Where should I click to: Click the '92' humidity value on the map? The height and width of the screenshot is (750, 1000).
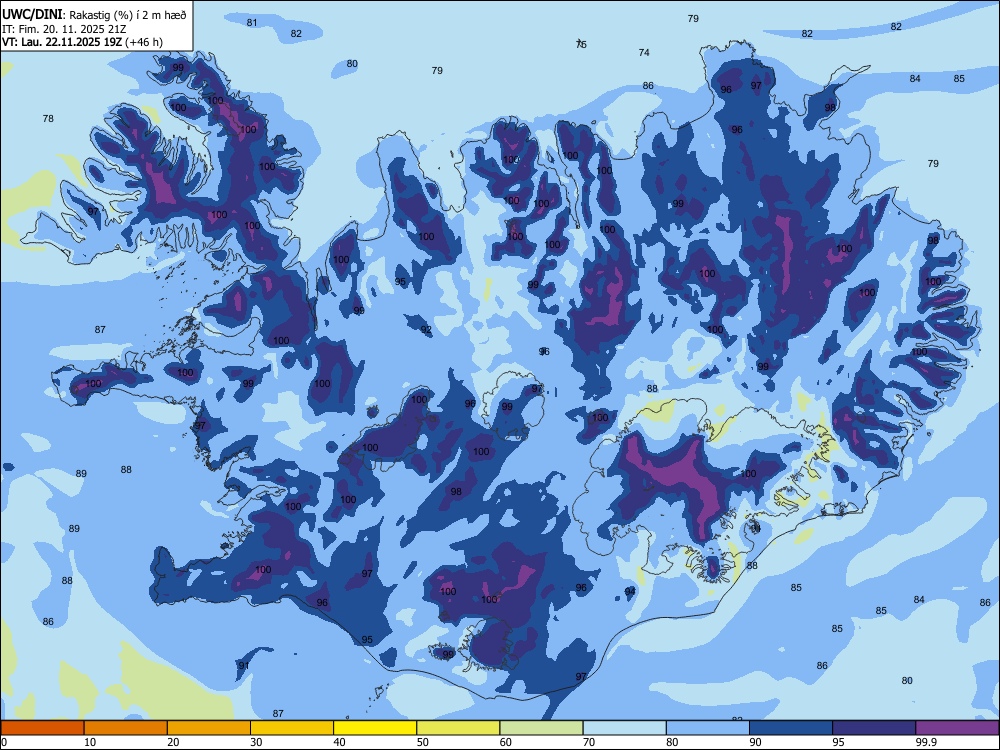point(426,330)
